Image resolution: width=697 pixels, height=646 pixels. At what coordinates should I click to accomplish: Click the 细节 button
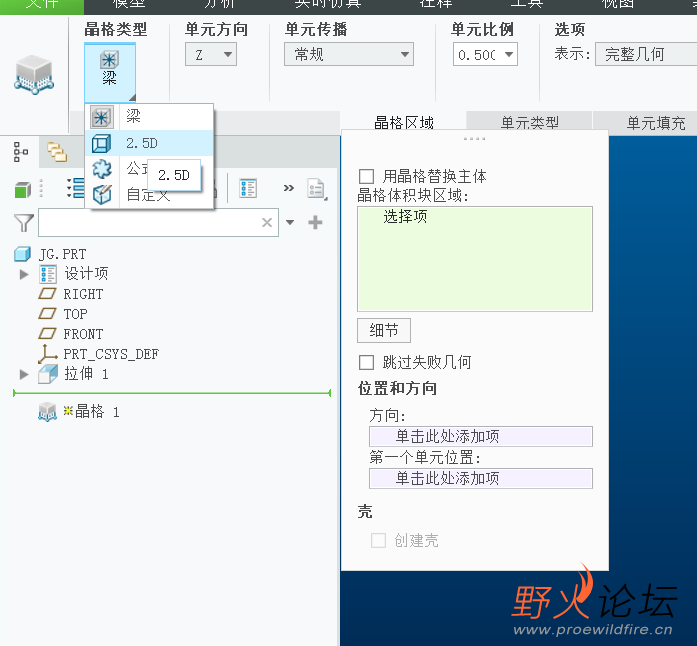[x=384, y=330]
